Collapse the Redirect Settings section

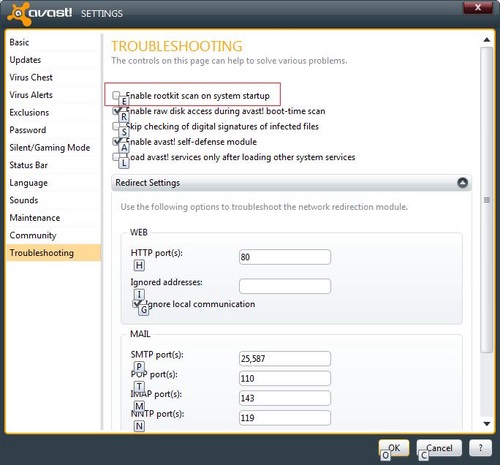coord(462,183)
